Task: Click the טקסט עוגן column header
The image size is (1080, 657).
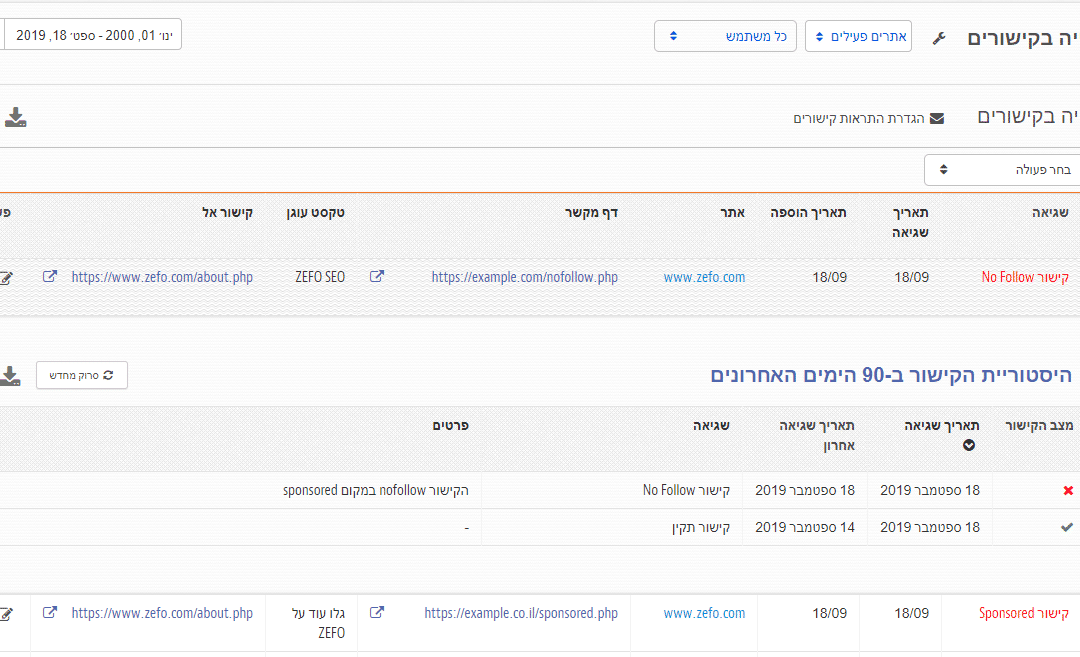Action: tap(315, 213)
